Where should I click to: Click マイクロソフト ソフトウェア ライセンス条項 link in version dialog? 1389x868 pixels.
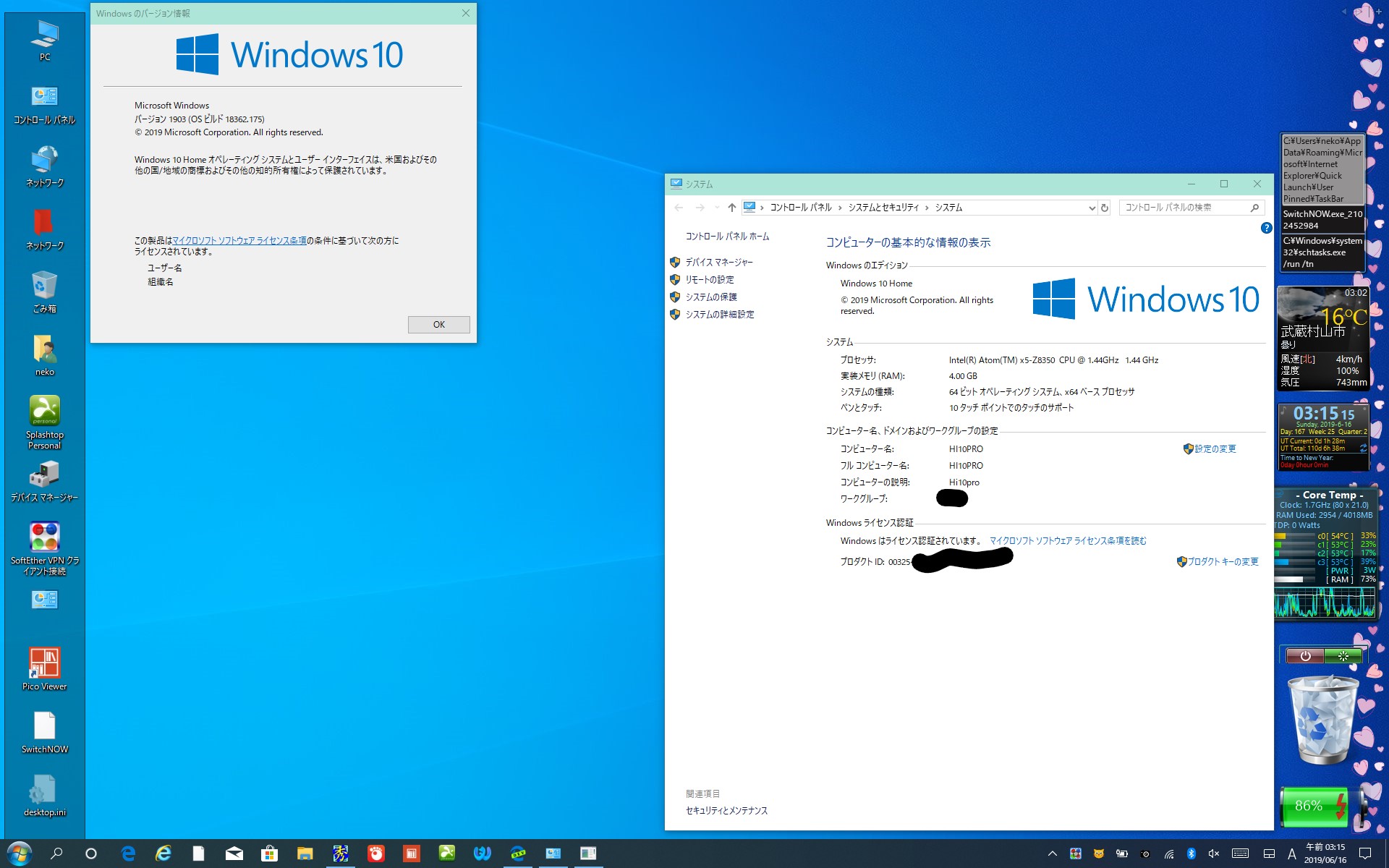239,240
